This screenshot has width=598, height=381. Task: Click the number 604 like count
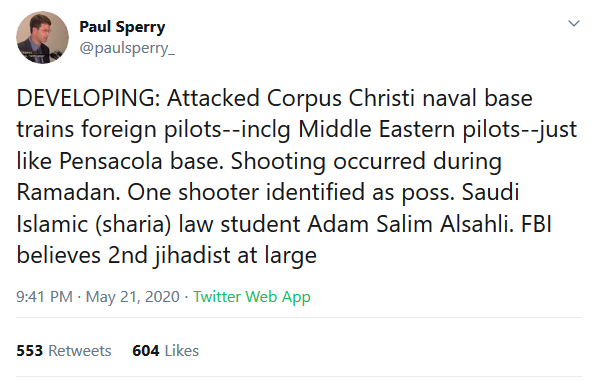[x=146, y=350]
